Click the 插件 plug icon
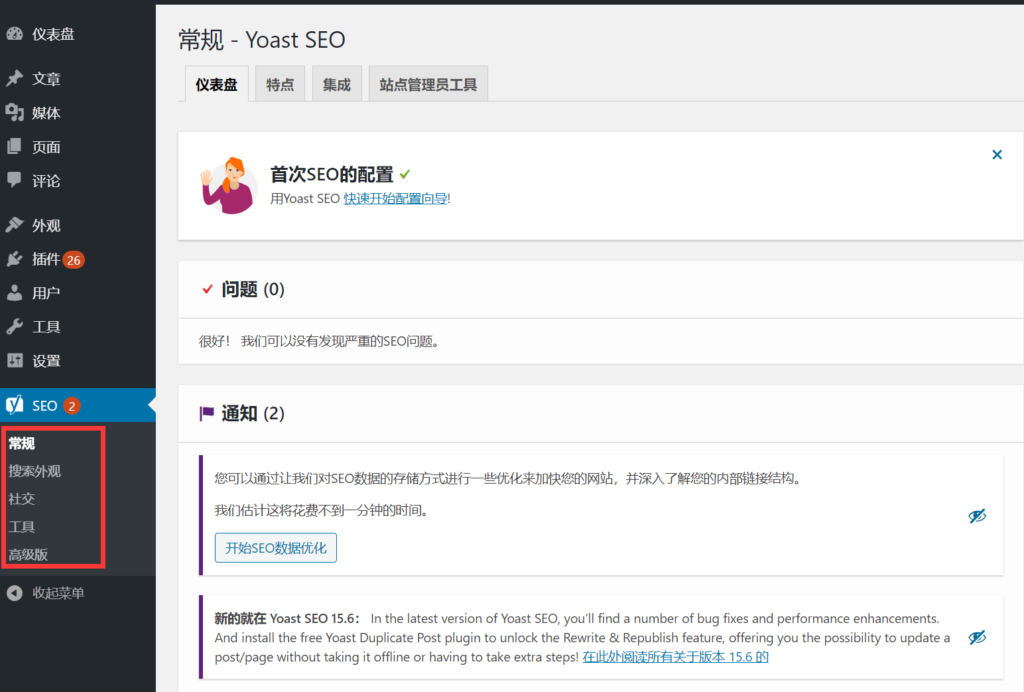Screen dimensions: 1024x692 tap(14, 259)
